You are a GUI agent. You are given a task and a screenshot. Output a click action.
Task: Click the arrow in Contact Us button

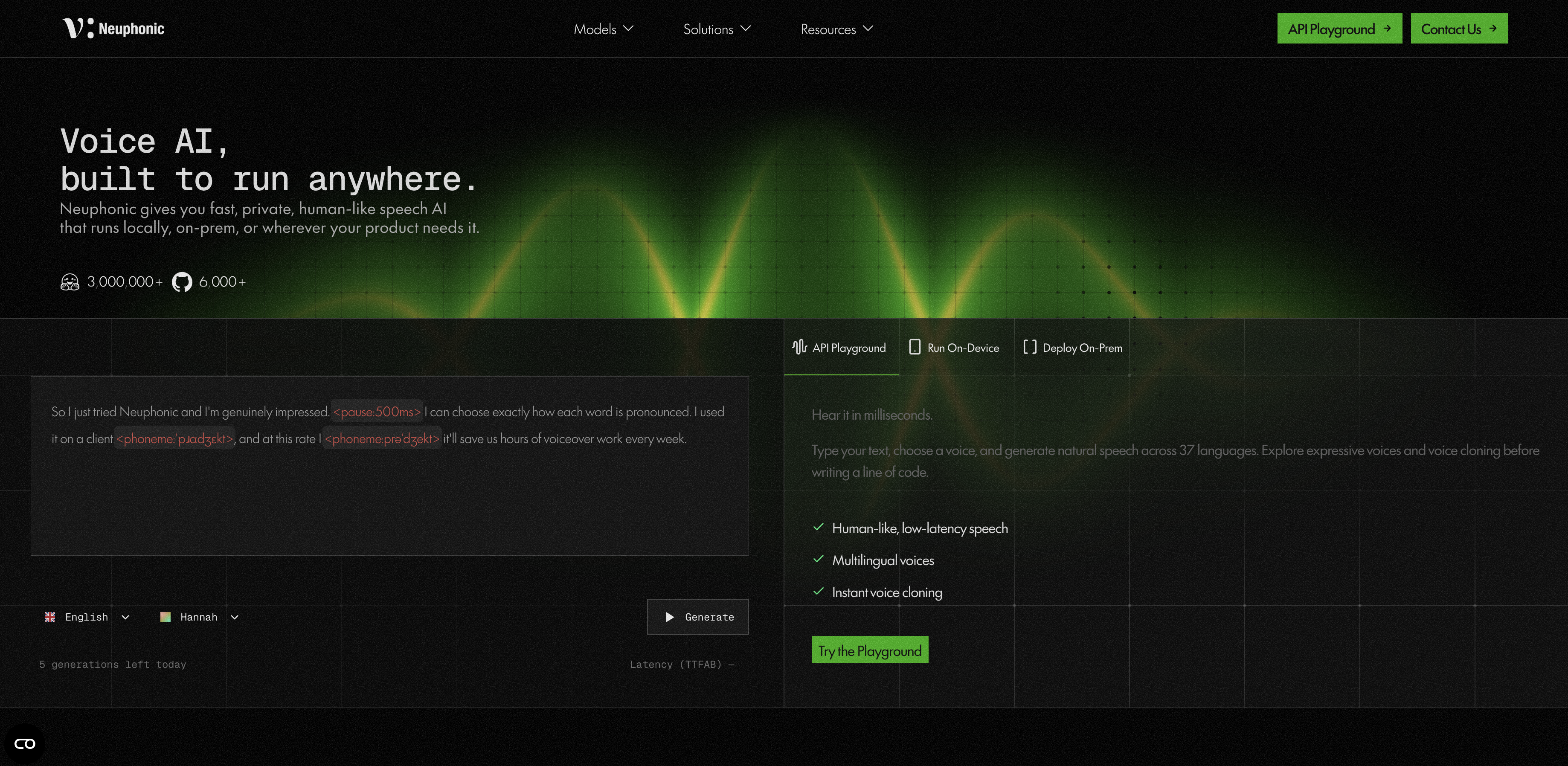pos(1493,28)
